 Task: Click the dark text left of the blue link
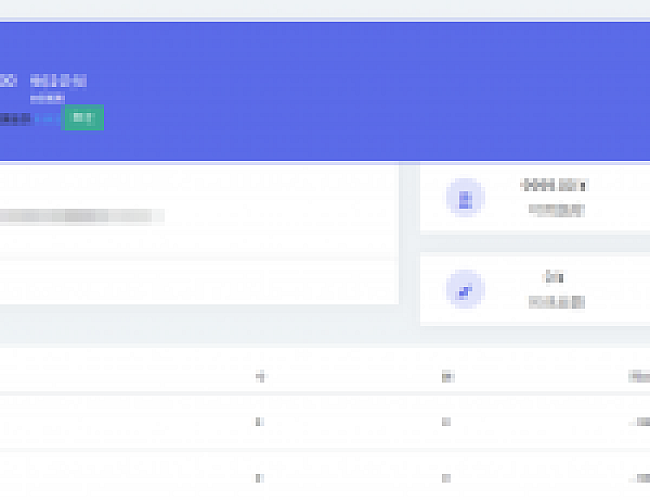[14, 118]
